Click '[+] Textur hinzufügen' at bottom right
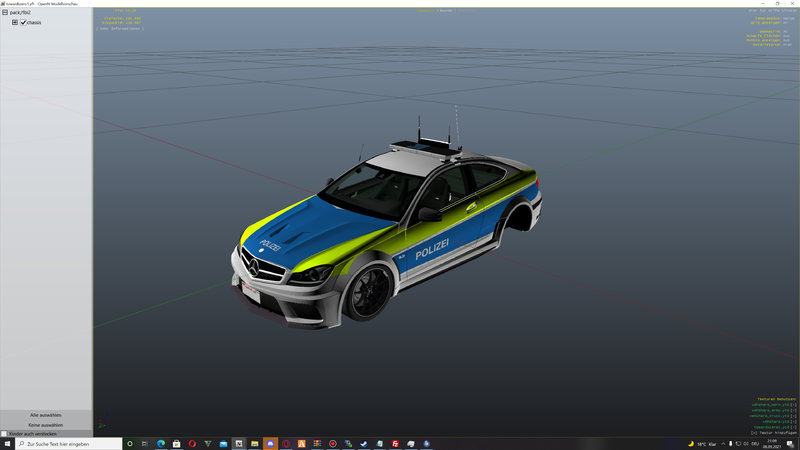 pos(773,433)
